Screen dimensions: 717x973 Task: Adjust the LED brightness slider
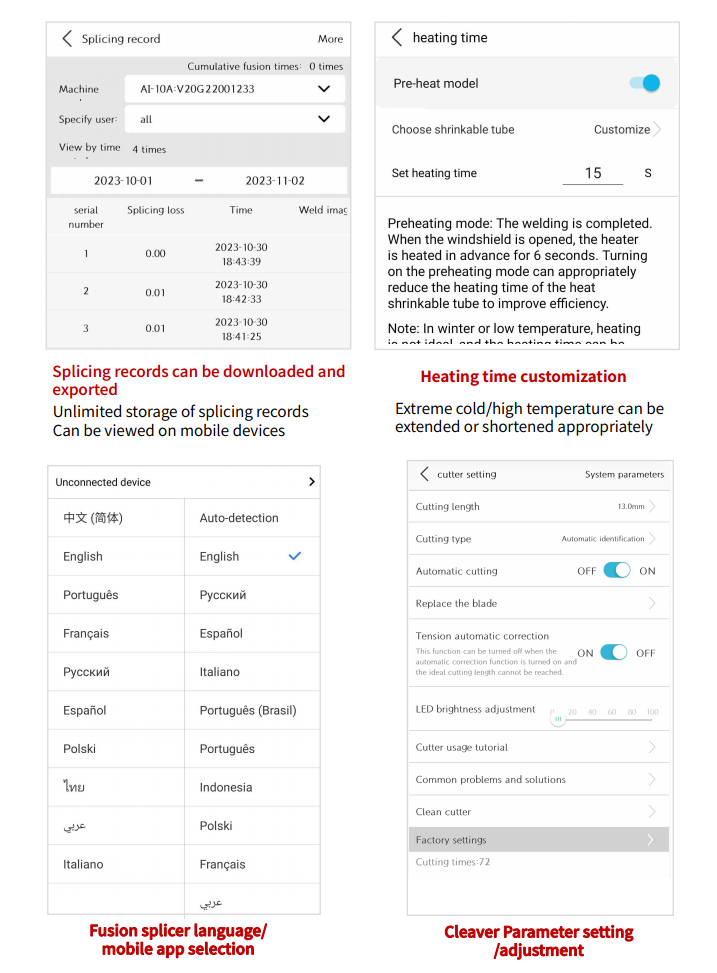point(558,719)
